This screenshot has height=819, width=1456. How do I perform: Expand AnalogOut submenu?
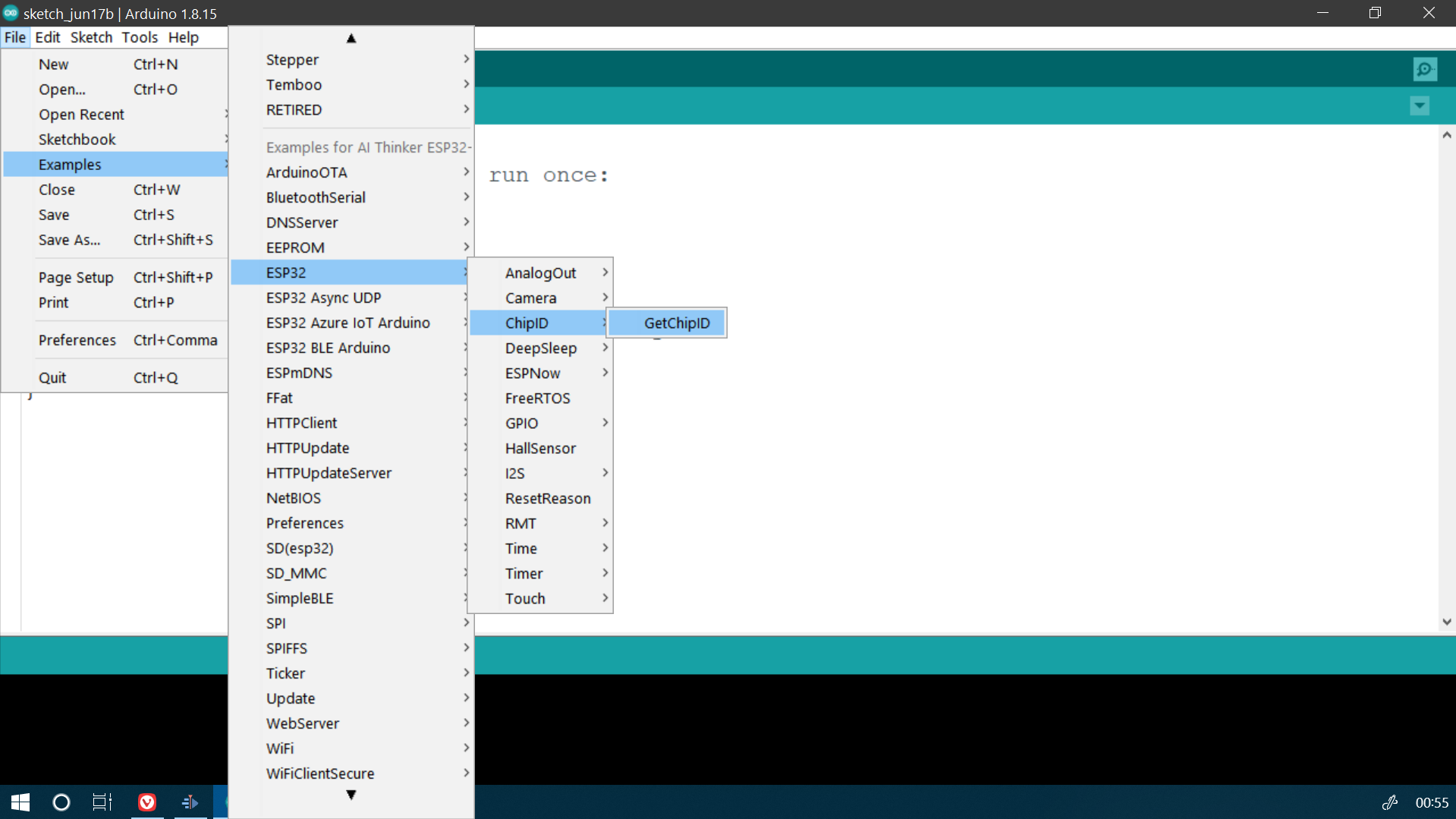point(540,272)
